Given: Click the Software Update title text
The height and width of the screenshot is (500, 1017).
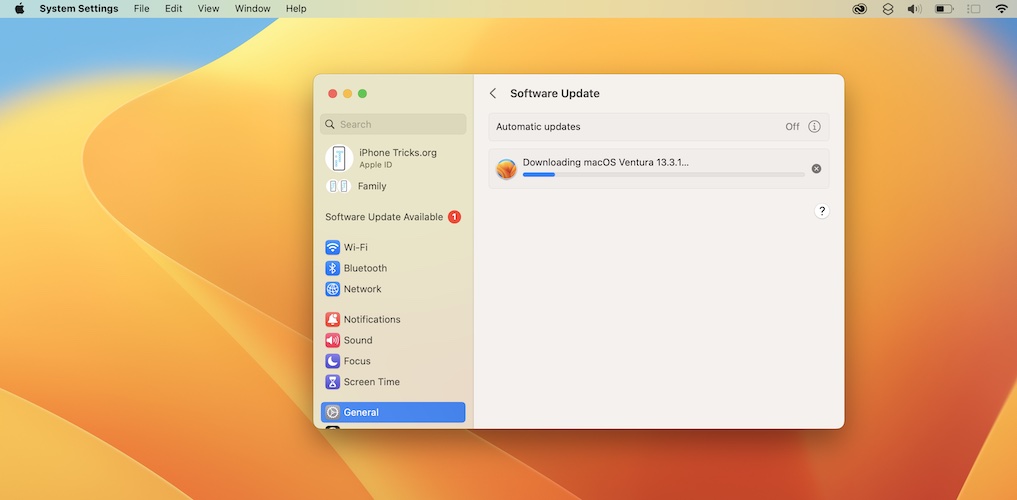Looking at the screenshot, I should coord(555,93).
